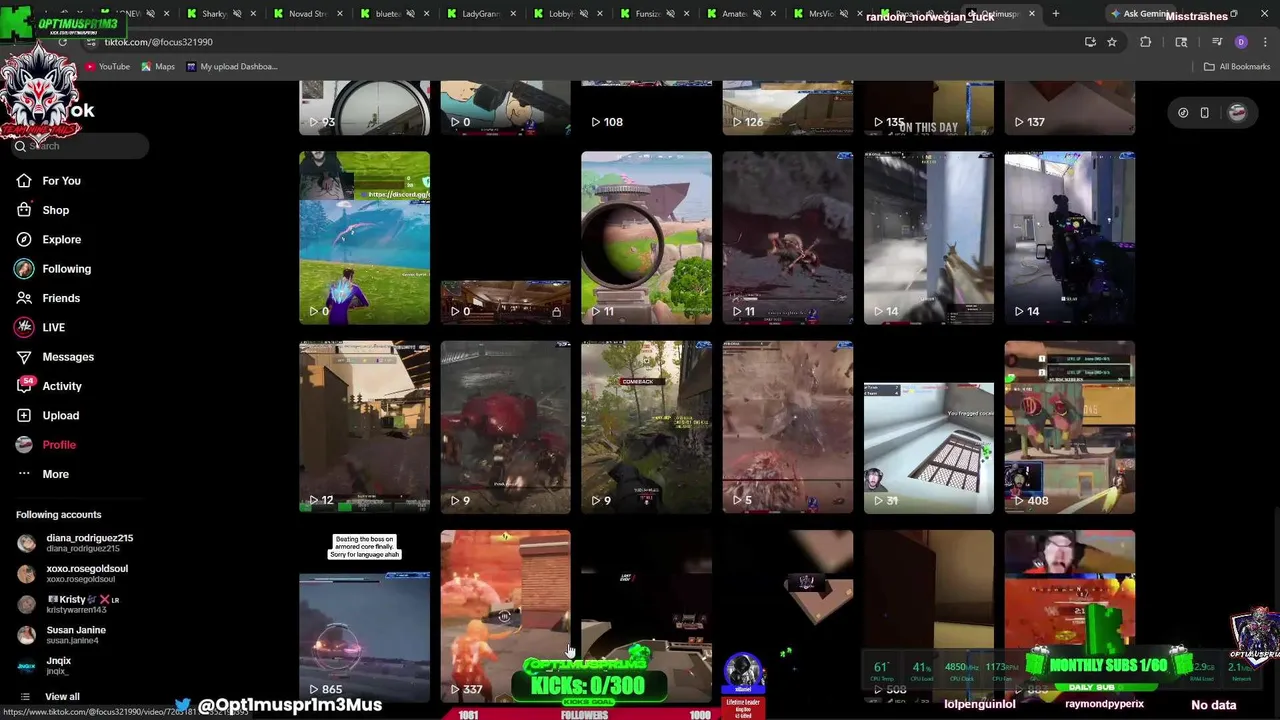Viewport: 1280px width, 720px height.
Task: Open Activity notifications
Action: (x=61, y=386)
